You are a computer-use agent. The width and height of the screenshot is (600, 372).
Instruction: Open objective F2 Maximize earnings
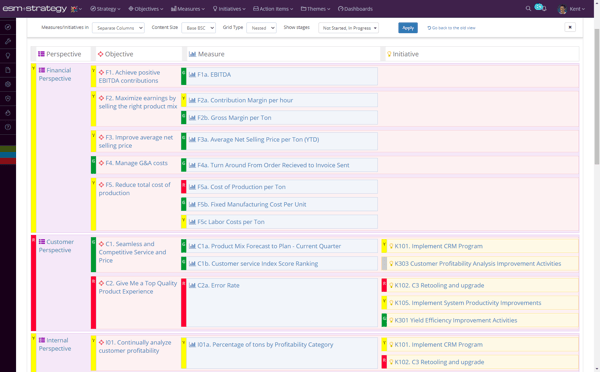[x=138, y=102]
